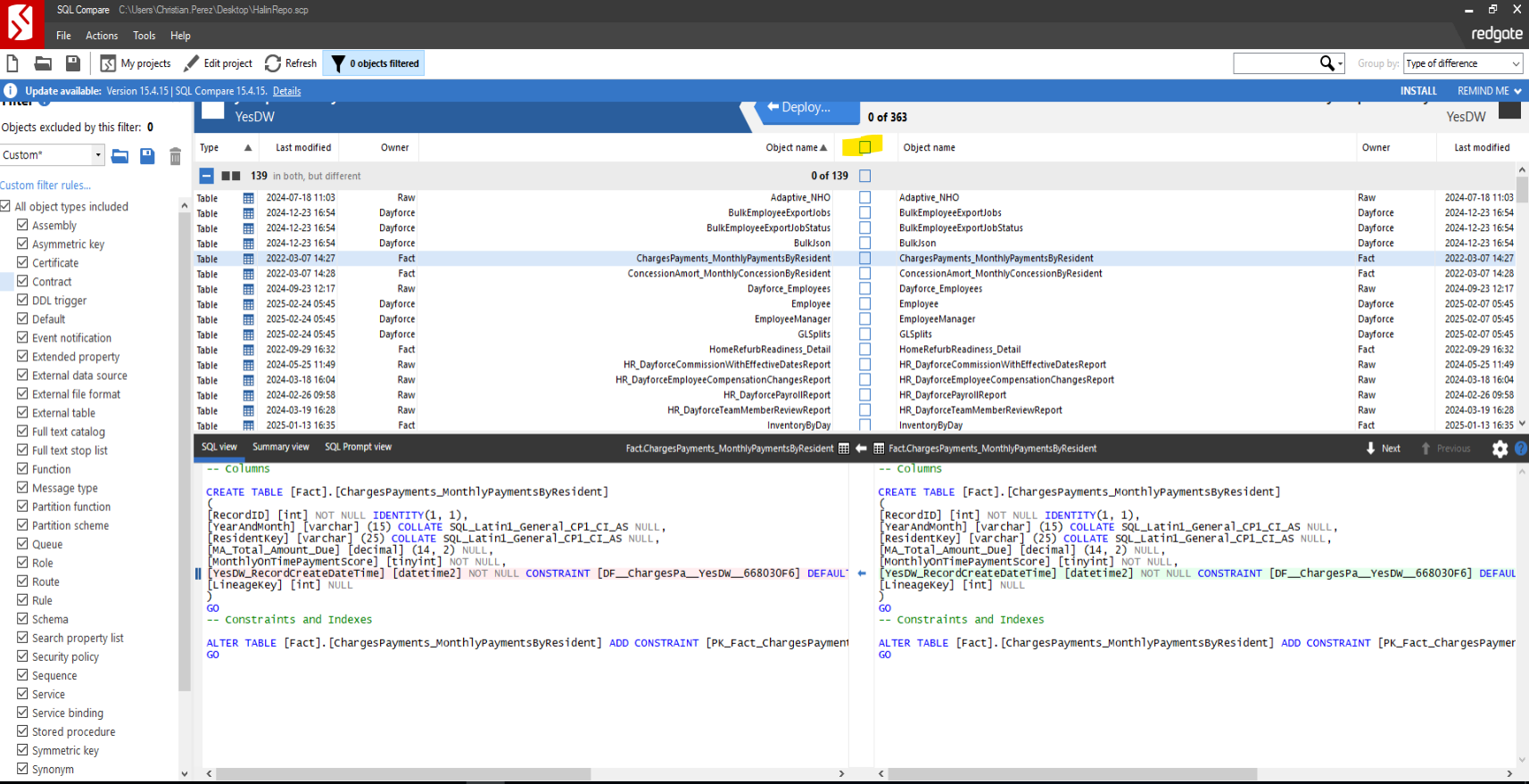Viewport: 1529px width, 784px height.
Task: Switch to SQL view tab
Action: tap(219, 447)
